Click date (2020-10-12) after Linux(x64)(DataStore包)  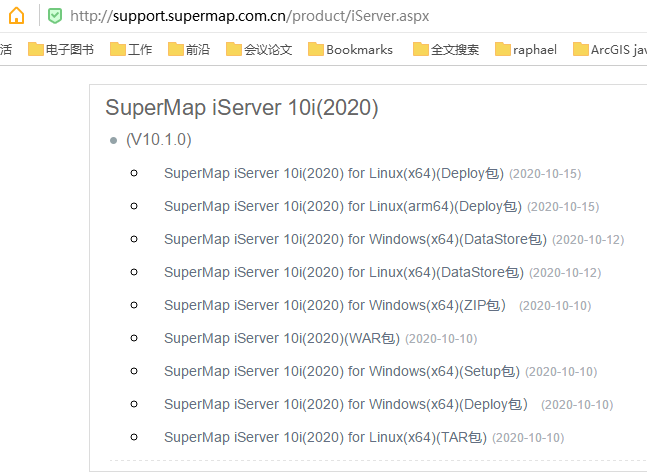coord(565,273)
